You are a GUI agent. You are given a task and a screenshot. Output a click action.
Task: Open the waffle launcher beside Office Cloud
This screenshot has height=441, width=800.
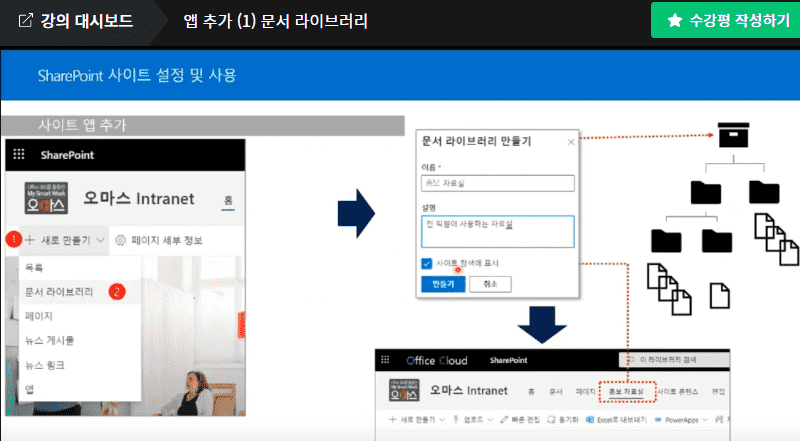pyautogui.click(x=385, y=360)
